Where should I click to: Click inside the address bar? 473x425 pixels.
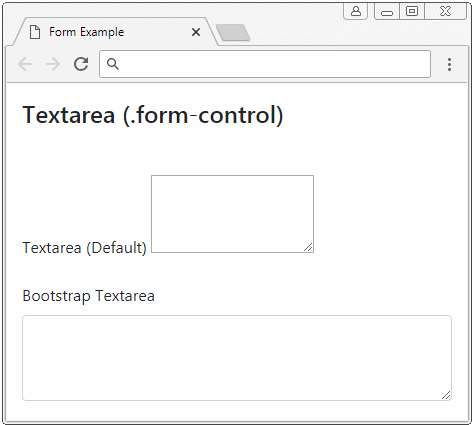click(x=265, y=64)
